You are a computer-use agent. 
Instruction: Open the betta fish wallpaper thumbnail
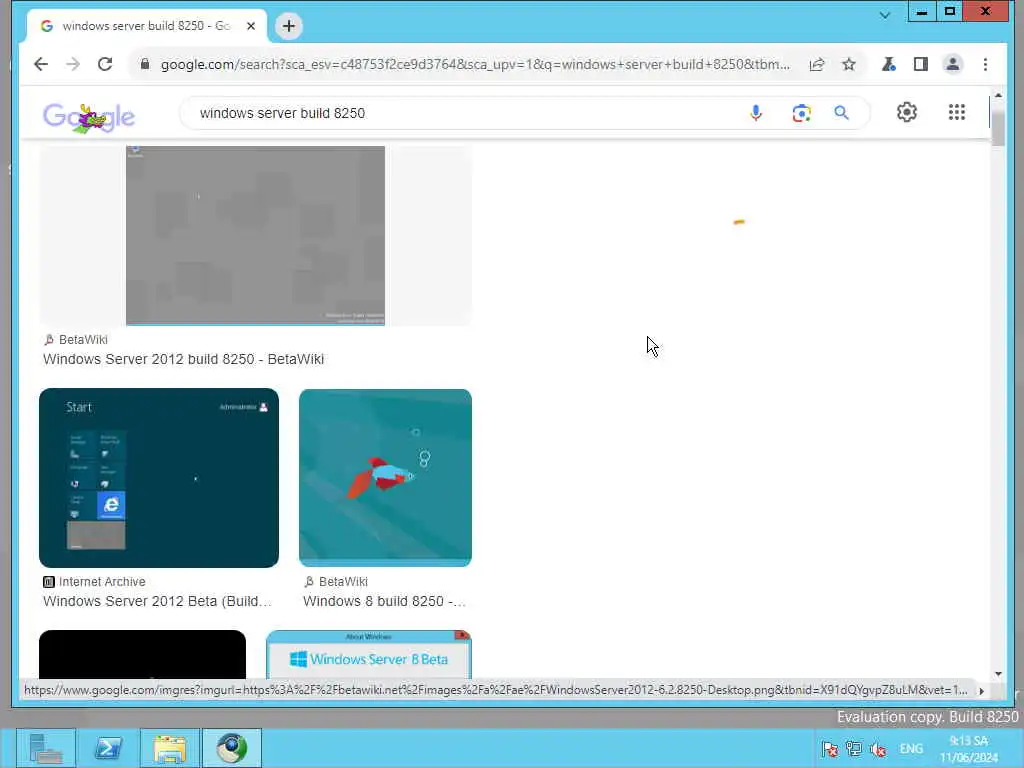[385, 477]
